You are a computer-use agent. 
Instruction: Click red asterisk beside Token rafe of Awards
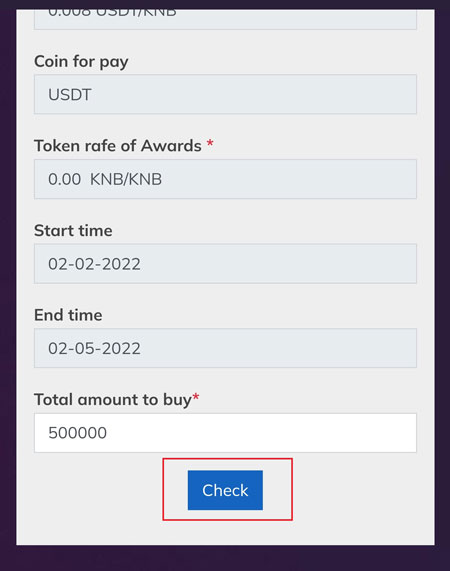point(210,143)
